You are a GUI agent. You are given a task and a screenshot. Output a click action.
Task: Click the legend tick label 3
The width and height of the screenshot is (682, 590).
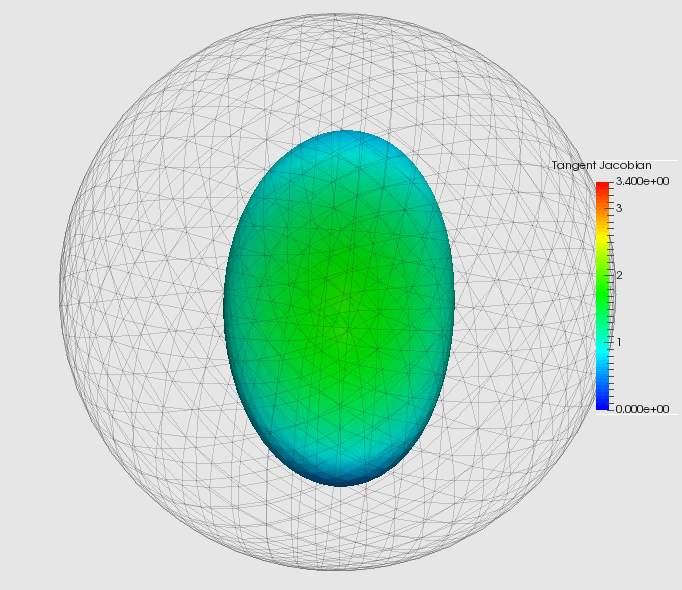point(619,208)
